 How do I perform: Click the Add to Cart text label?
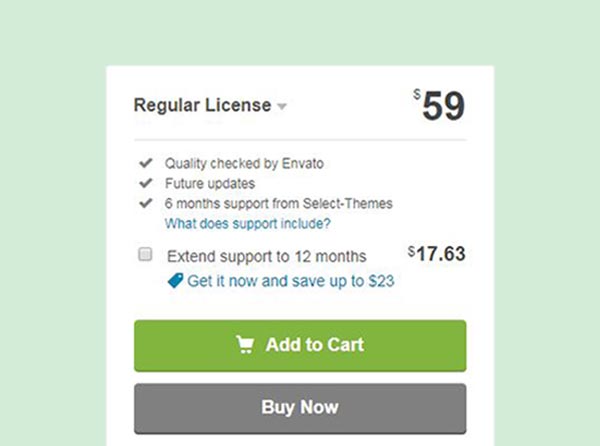[x=315, y=345]
